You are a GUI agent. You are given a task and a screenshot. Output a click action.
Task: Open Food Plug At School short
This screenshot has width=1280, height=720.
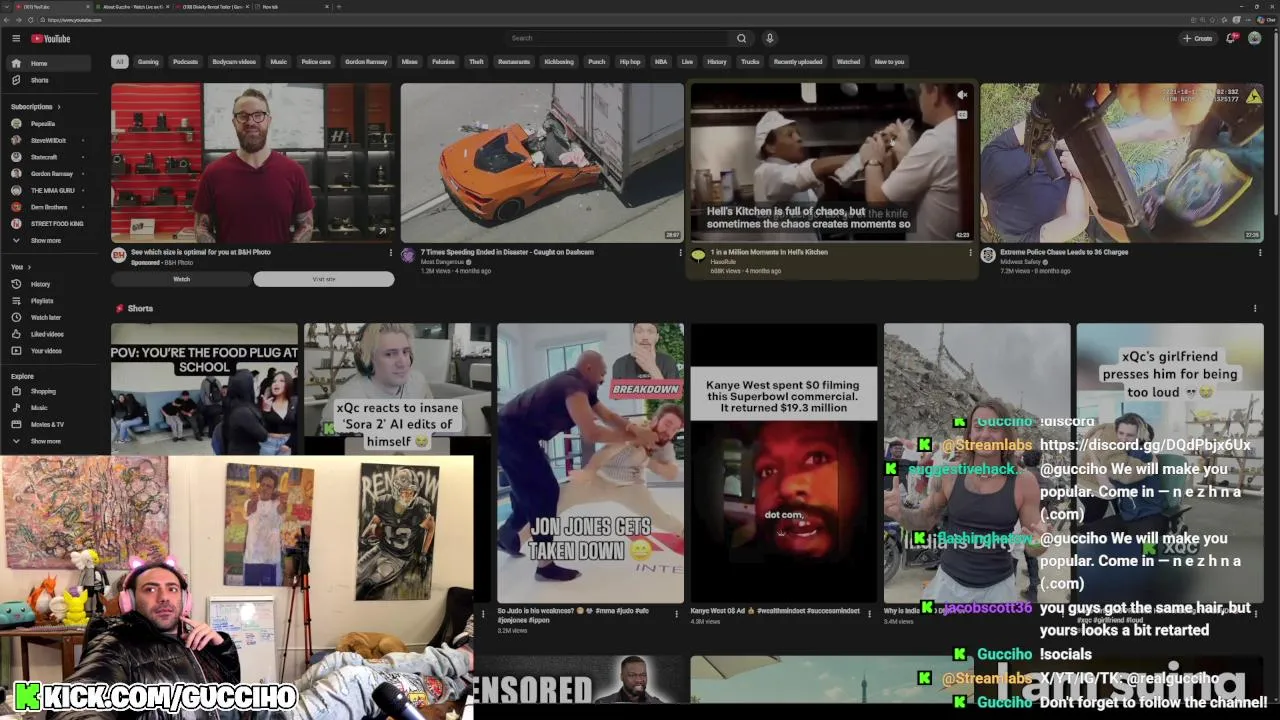click(x=204, y=390)
